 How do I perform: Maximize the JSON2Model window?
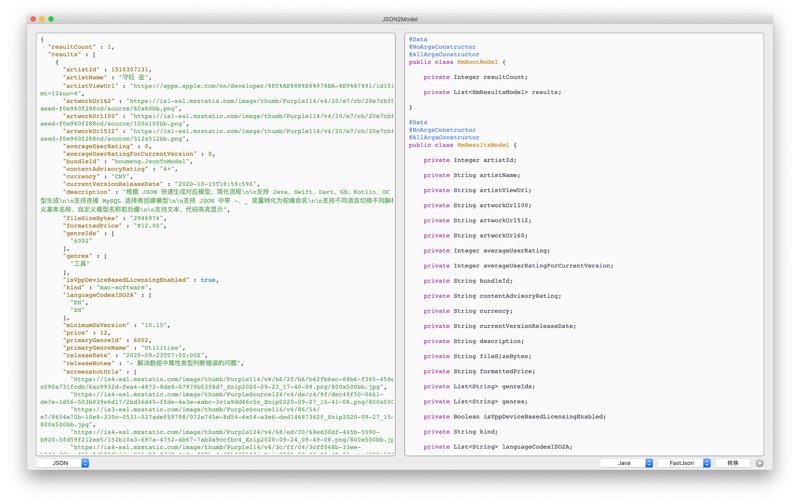pyautogui.click(x=51, y=19)
